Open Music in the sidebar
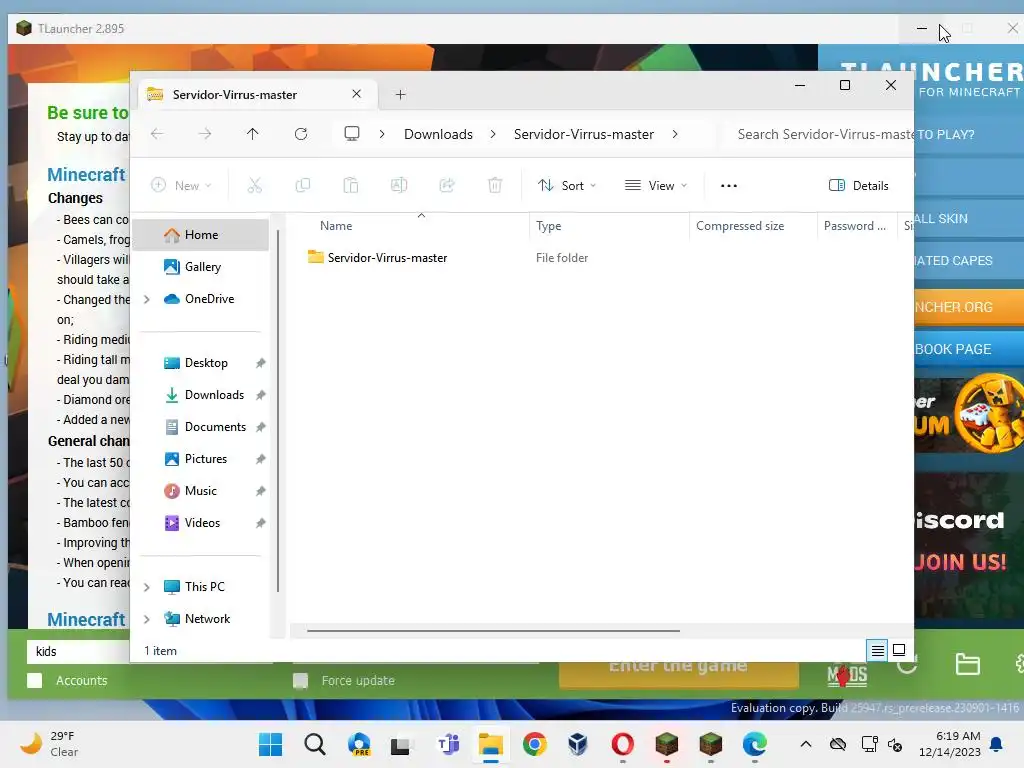This screenshot has width=1024, height=768. coord(201,490)
